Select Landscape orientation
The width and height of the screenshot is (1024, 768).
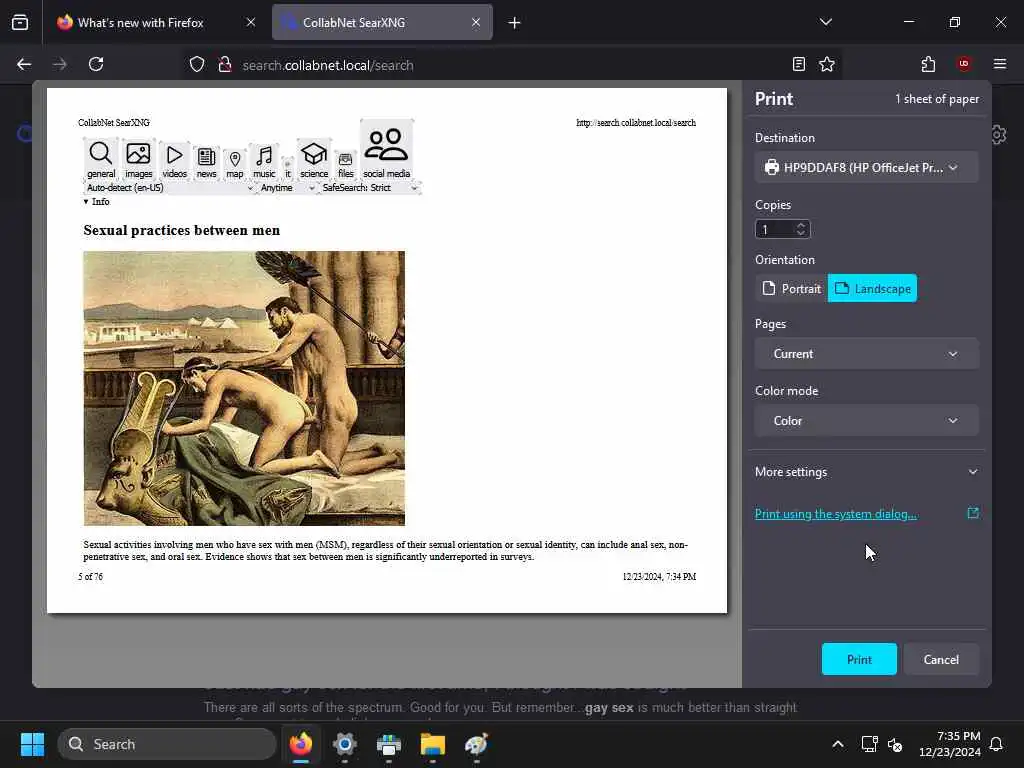872,289
